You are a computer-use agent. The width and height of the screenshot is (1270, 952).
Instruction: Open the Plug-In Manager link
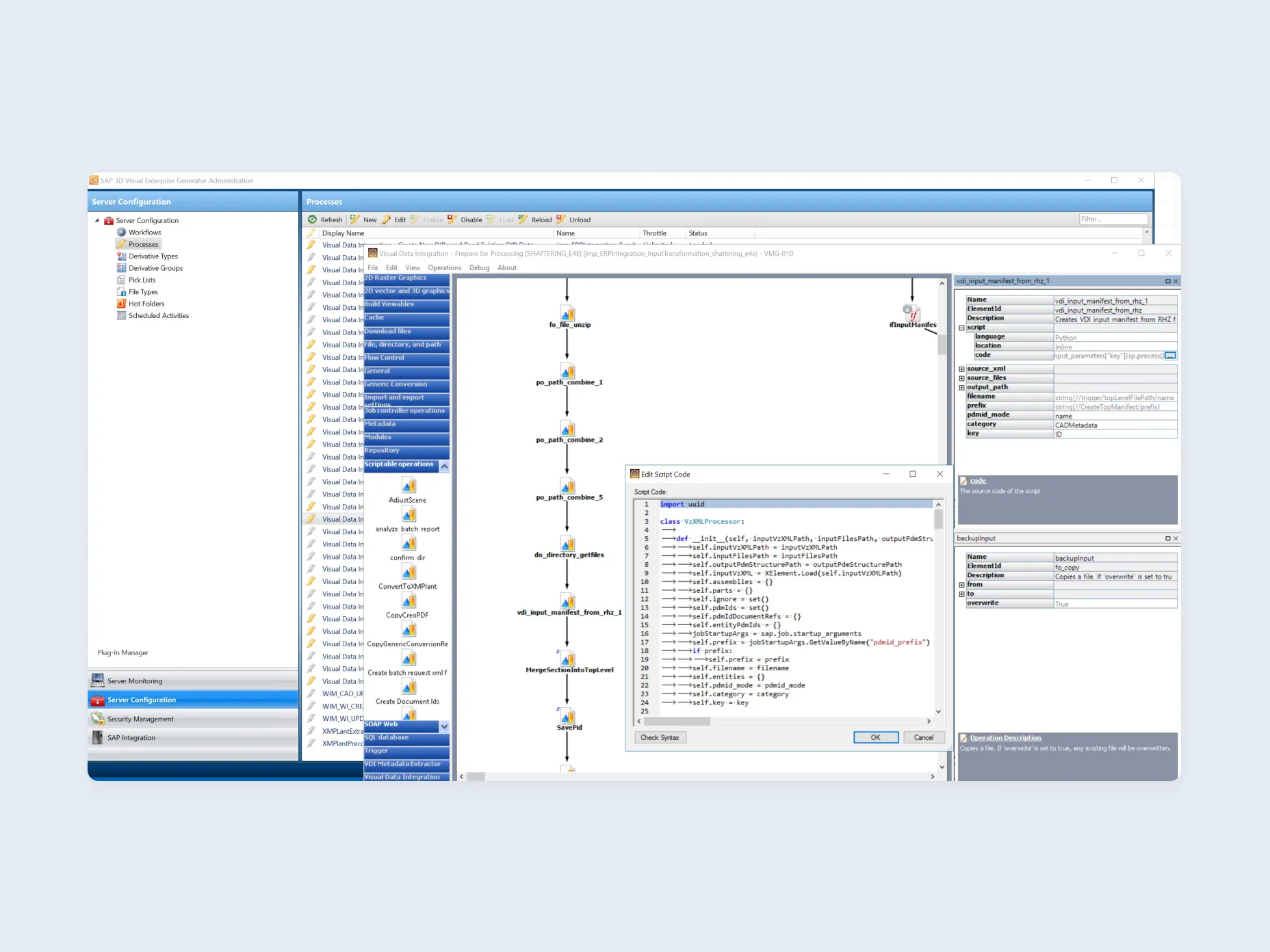[x=123, y=652]
